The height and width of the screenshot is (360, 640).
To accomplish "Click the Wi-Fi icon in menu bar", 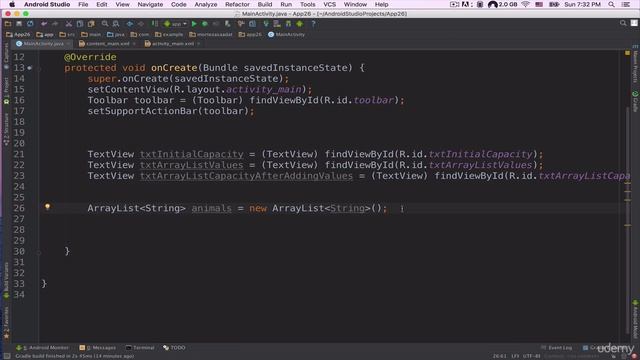I will pos(525,4).
